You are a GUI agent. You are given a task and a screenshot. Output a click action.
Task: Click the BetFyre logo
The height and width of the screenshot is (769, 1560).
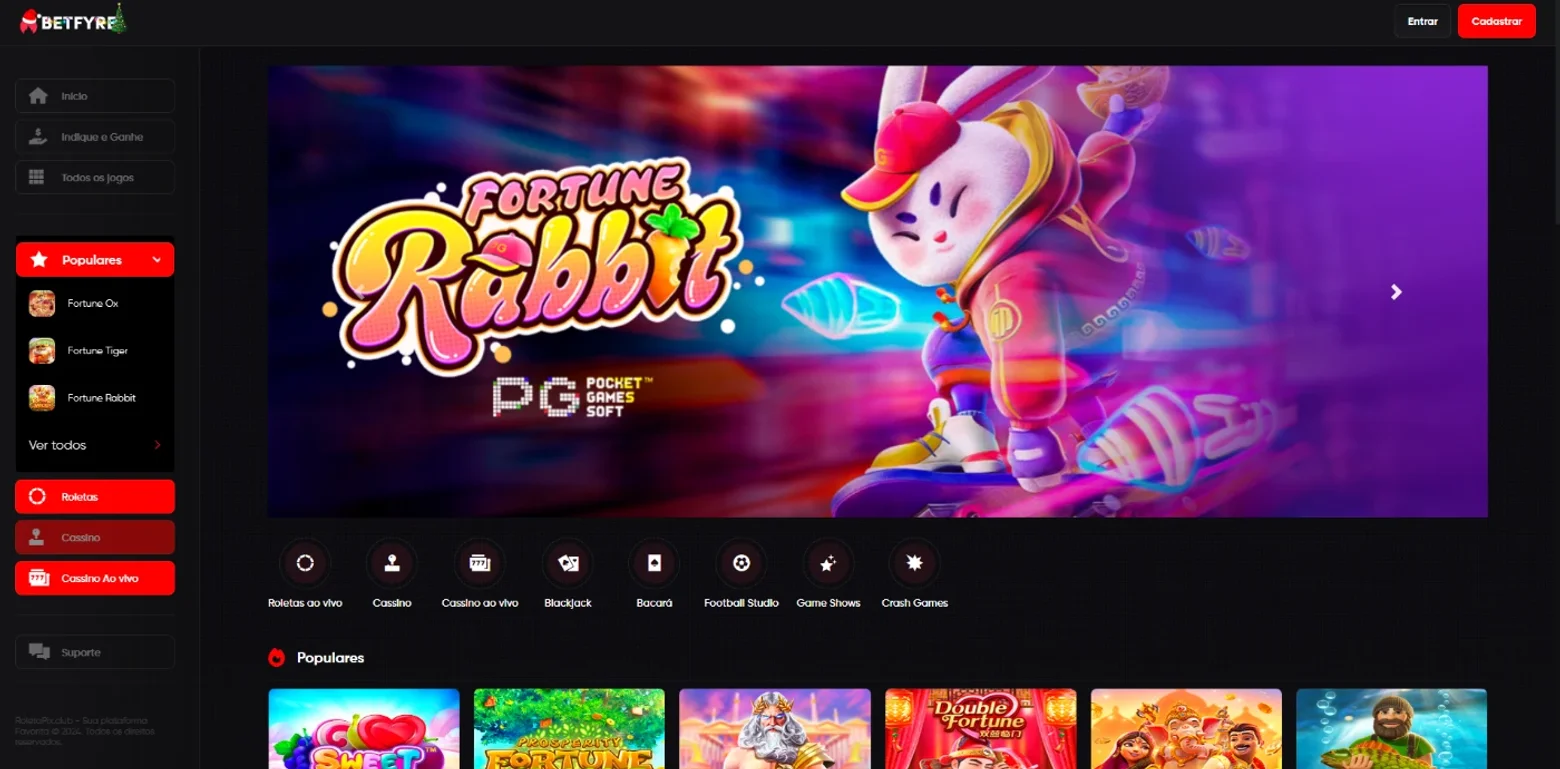tap(74, 19)
